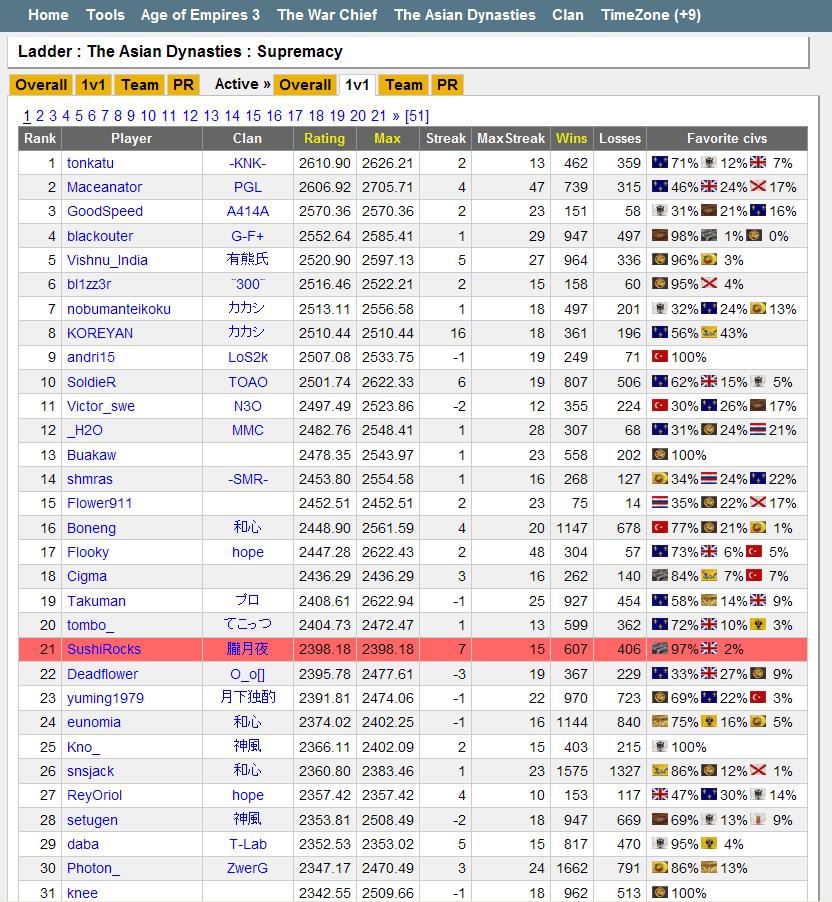Sort table by Wins column
Viewport: 832px width, 902px height.
[x=571, y=139]
